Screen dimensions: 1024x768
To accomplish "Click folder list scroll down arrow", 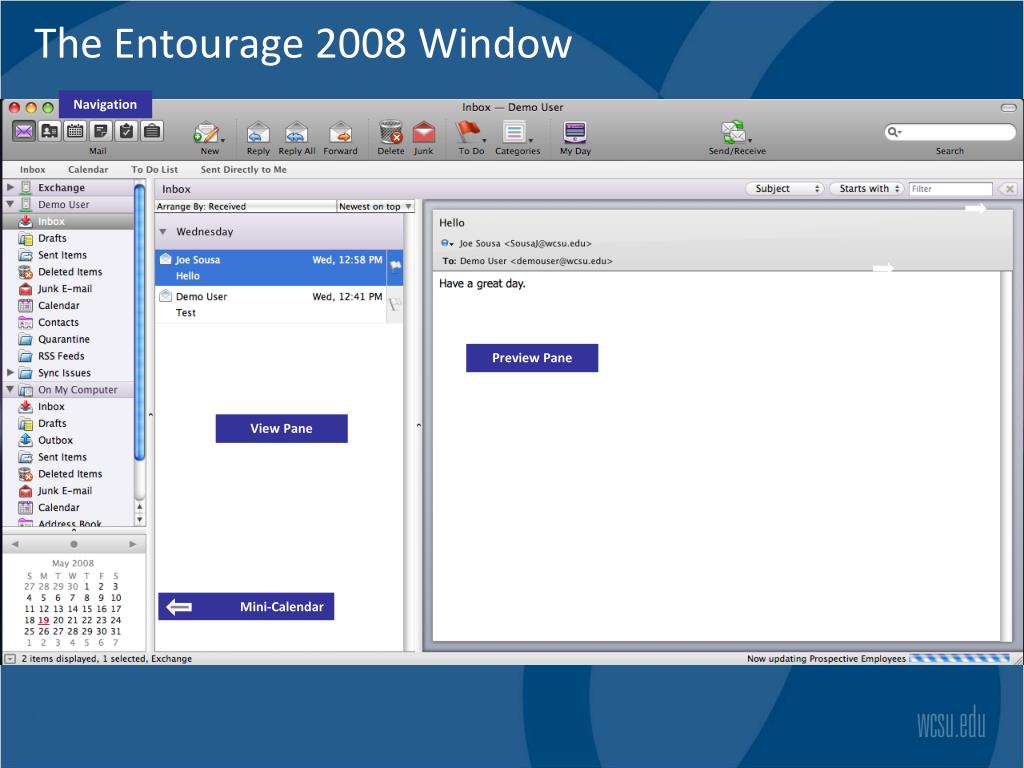I will [x=139, y=520].
